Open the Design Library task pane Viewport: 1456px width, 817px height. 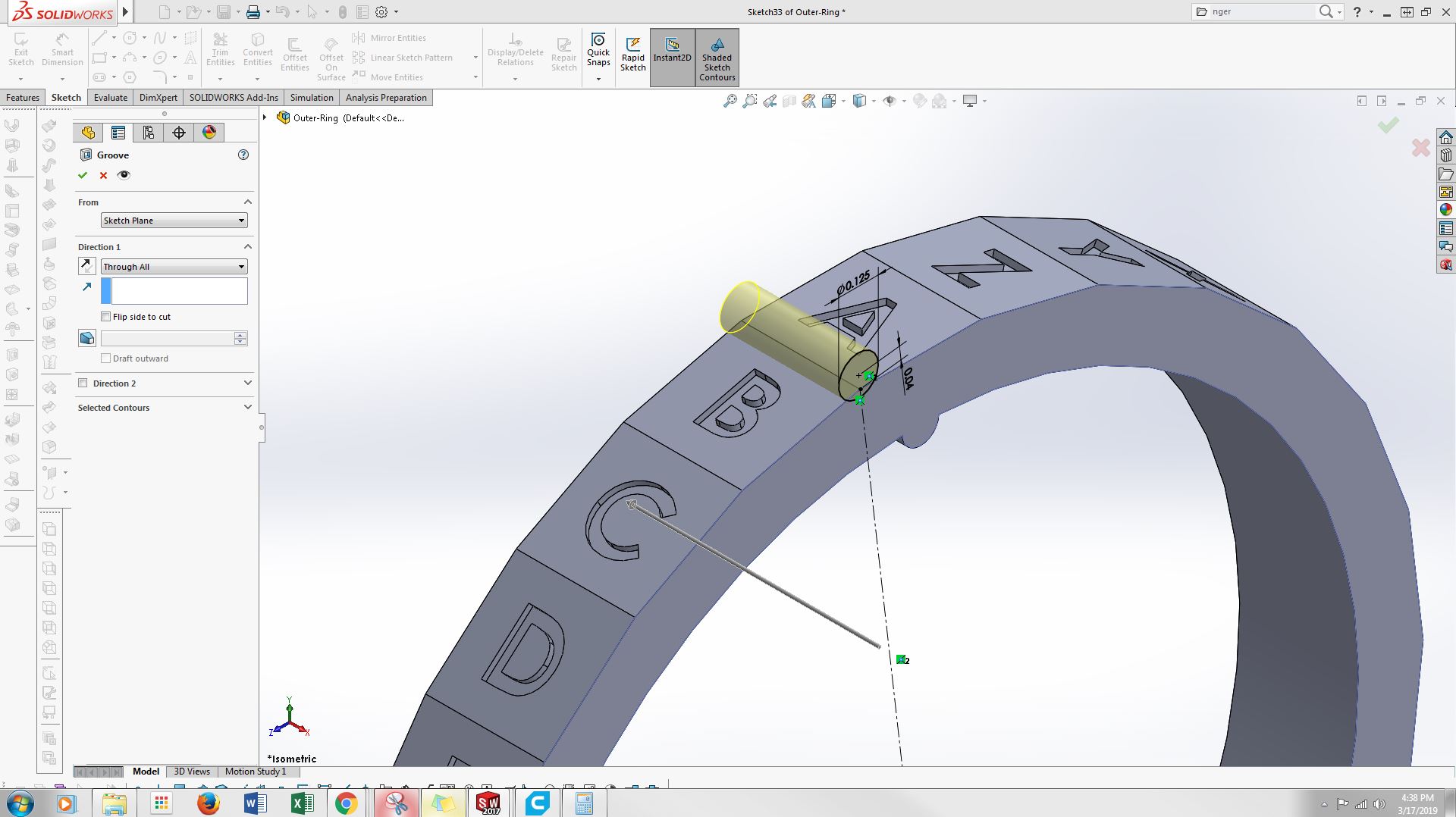click(x=1446, y=155)
